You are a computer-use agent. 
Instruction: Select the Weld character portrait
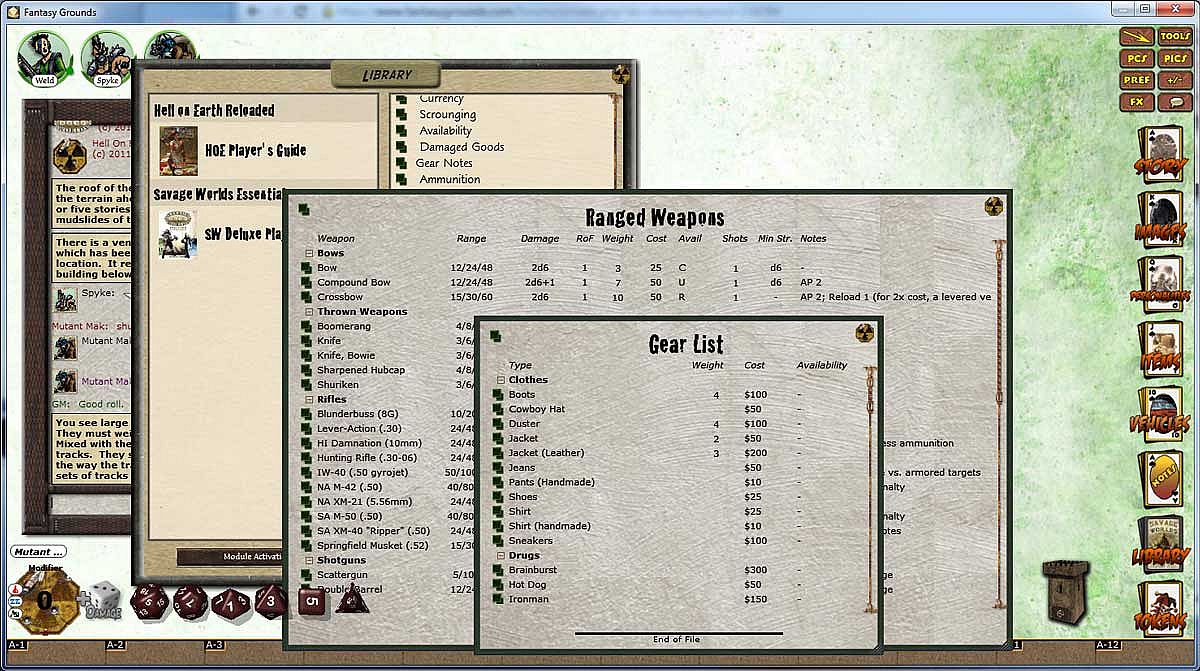pyautogui.click(x=44, y=58)
